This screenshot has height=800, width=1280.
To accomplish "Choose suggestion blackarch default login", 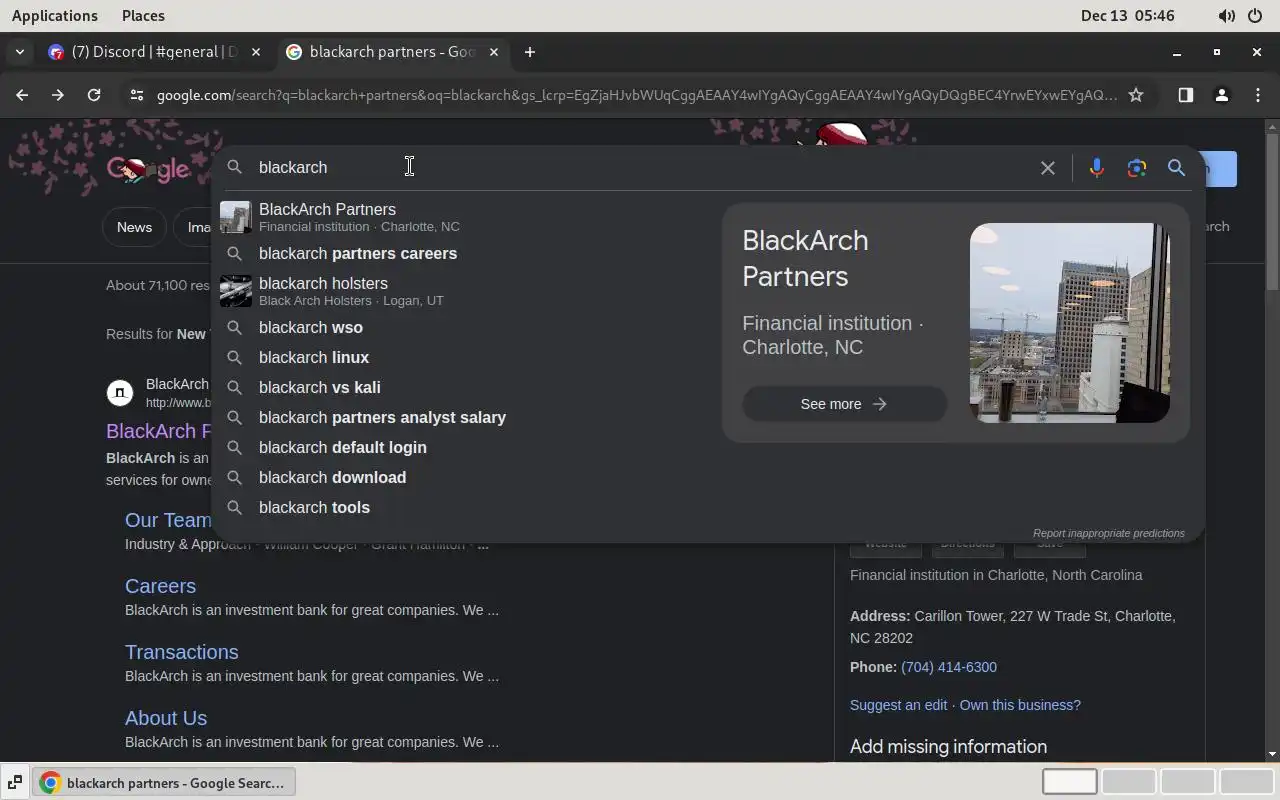I will pyautogui.click(x=465, y=447).
